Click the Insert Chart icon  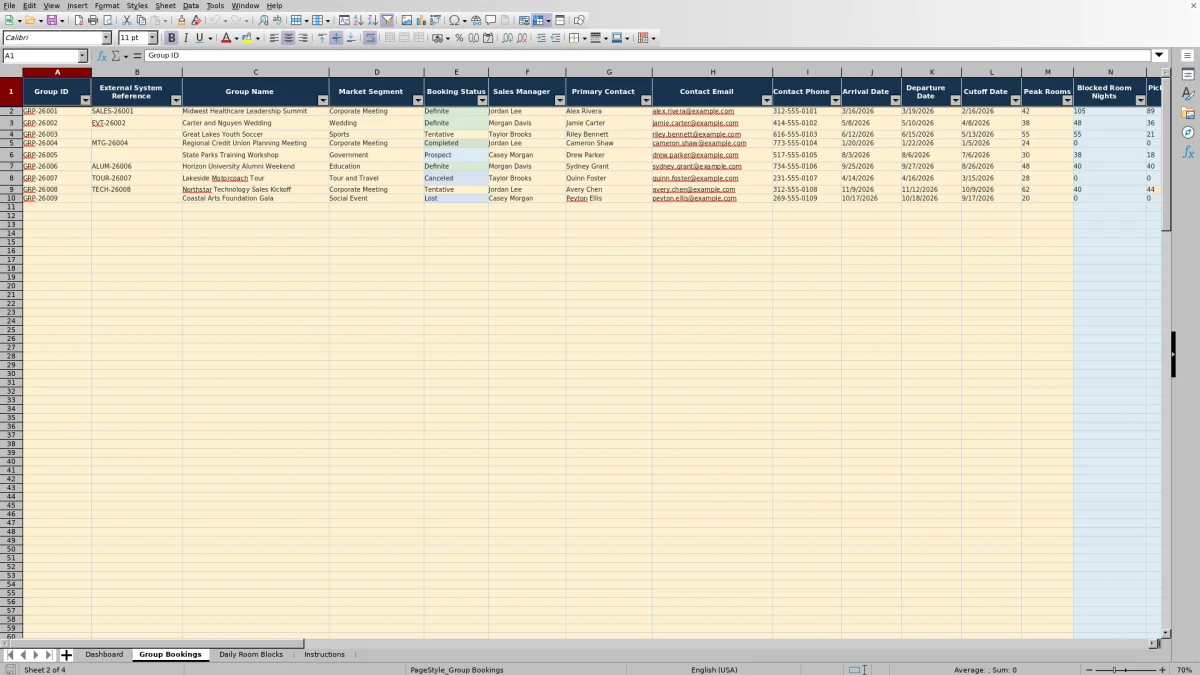tap(421, 20)
